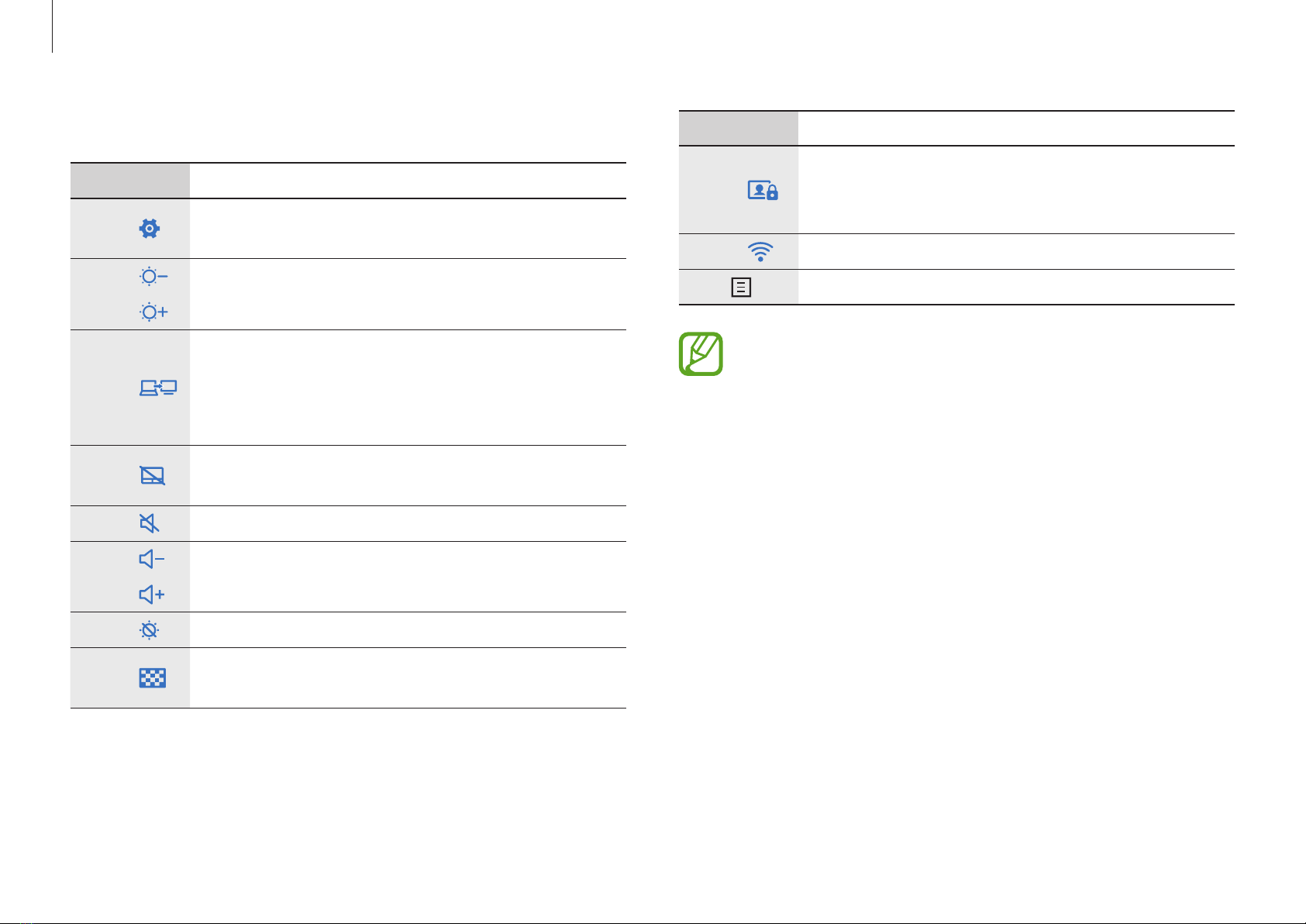Click the blue settings gear icon
Viewport: 1306px width, 924px height.
(x=150, y=228)
